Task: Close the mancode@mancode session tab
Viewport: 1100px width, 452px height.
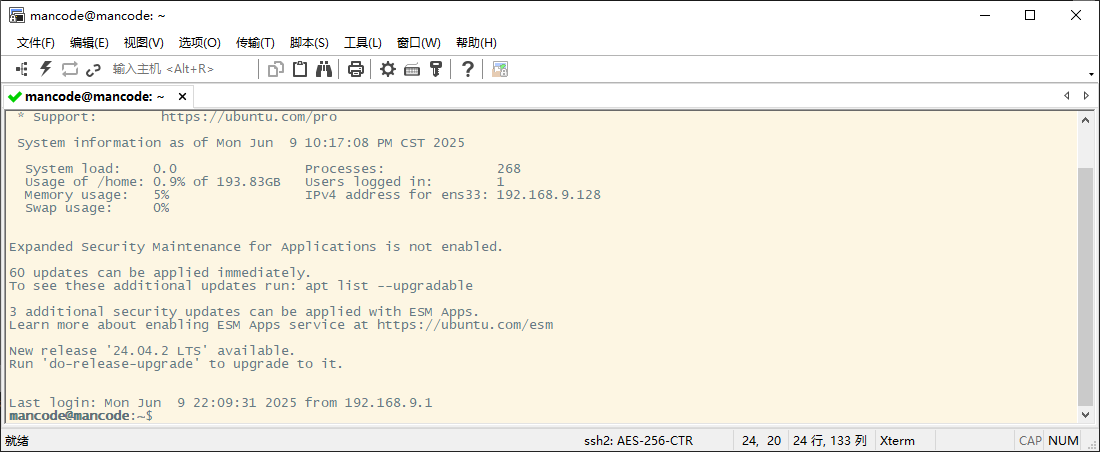Action: pos(182,97)
